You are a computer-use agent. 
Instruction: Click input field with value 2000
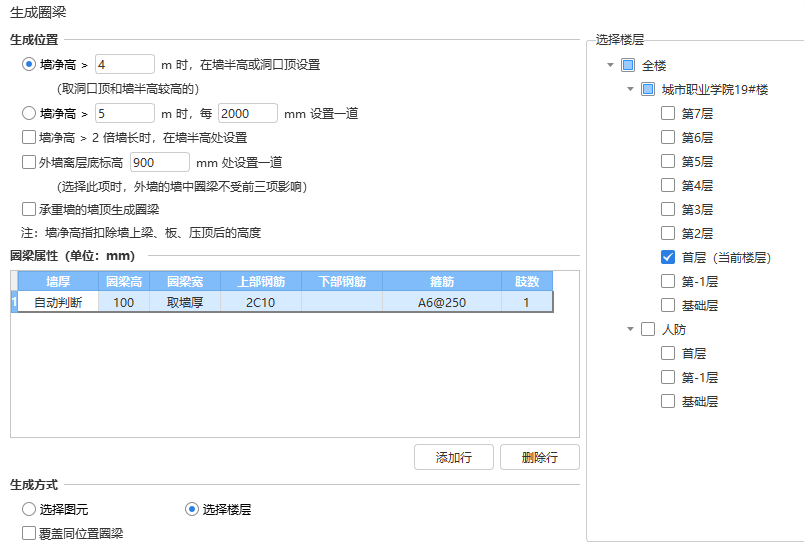[x=248, y=113]
